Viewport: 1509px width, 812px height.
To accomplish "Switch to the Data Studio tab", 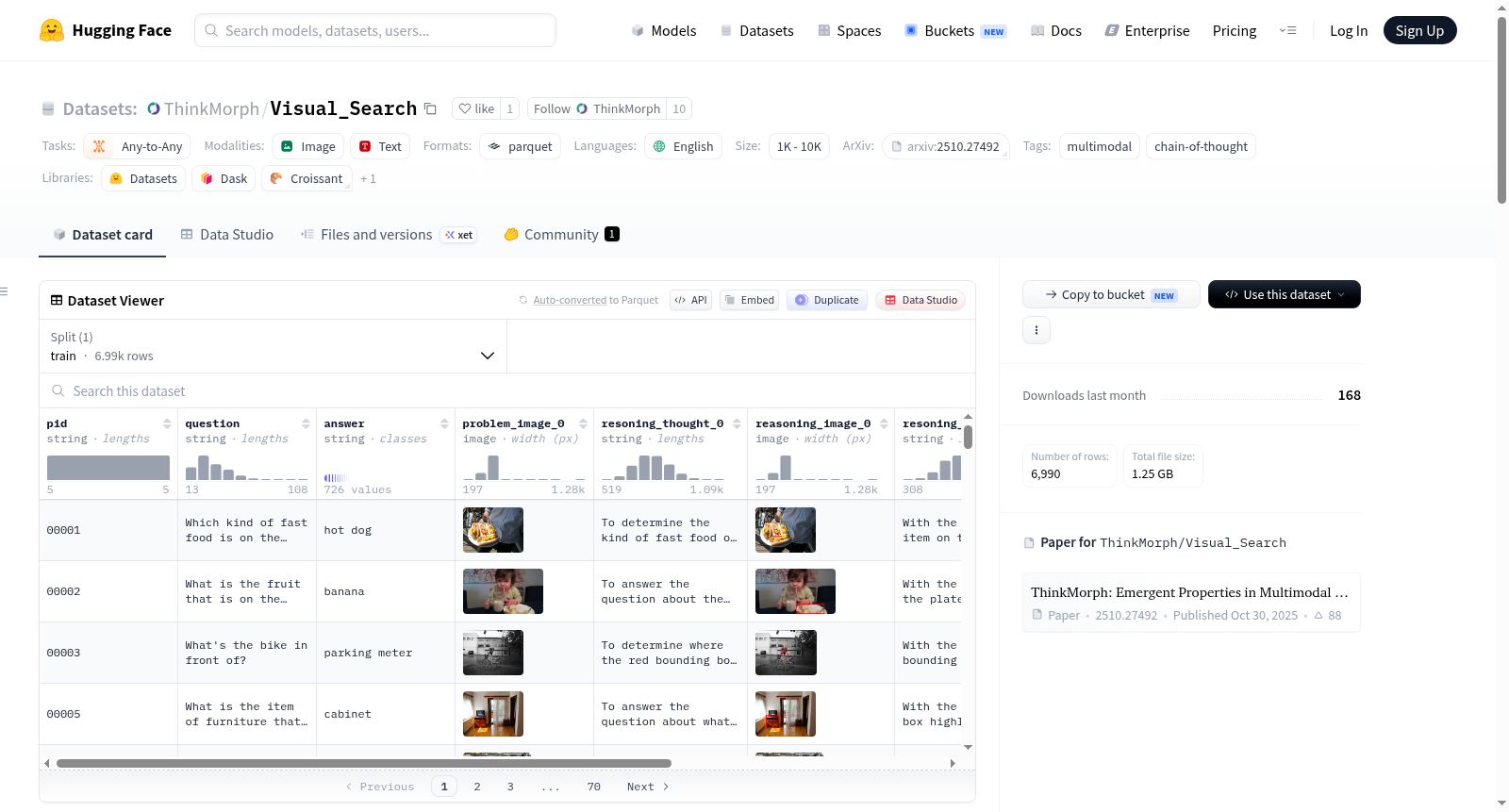I will [227, 234].
